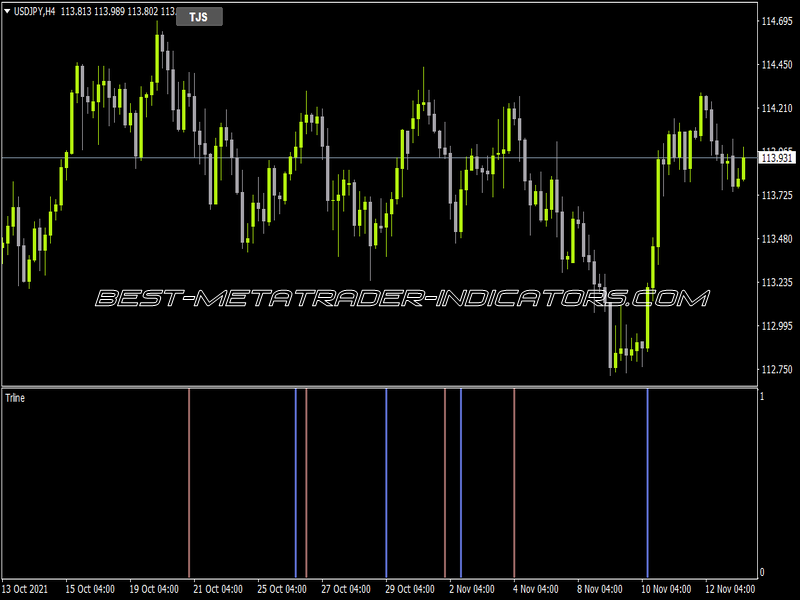Click the 13 Oct 2021 date label
This screenshot has width=800, height=600.
coord(25,589)
